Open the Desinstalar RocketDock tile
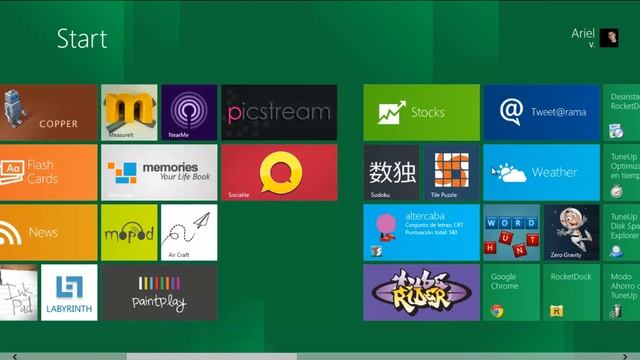 pos(622,112)
